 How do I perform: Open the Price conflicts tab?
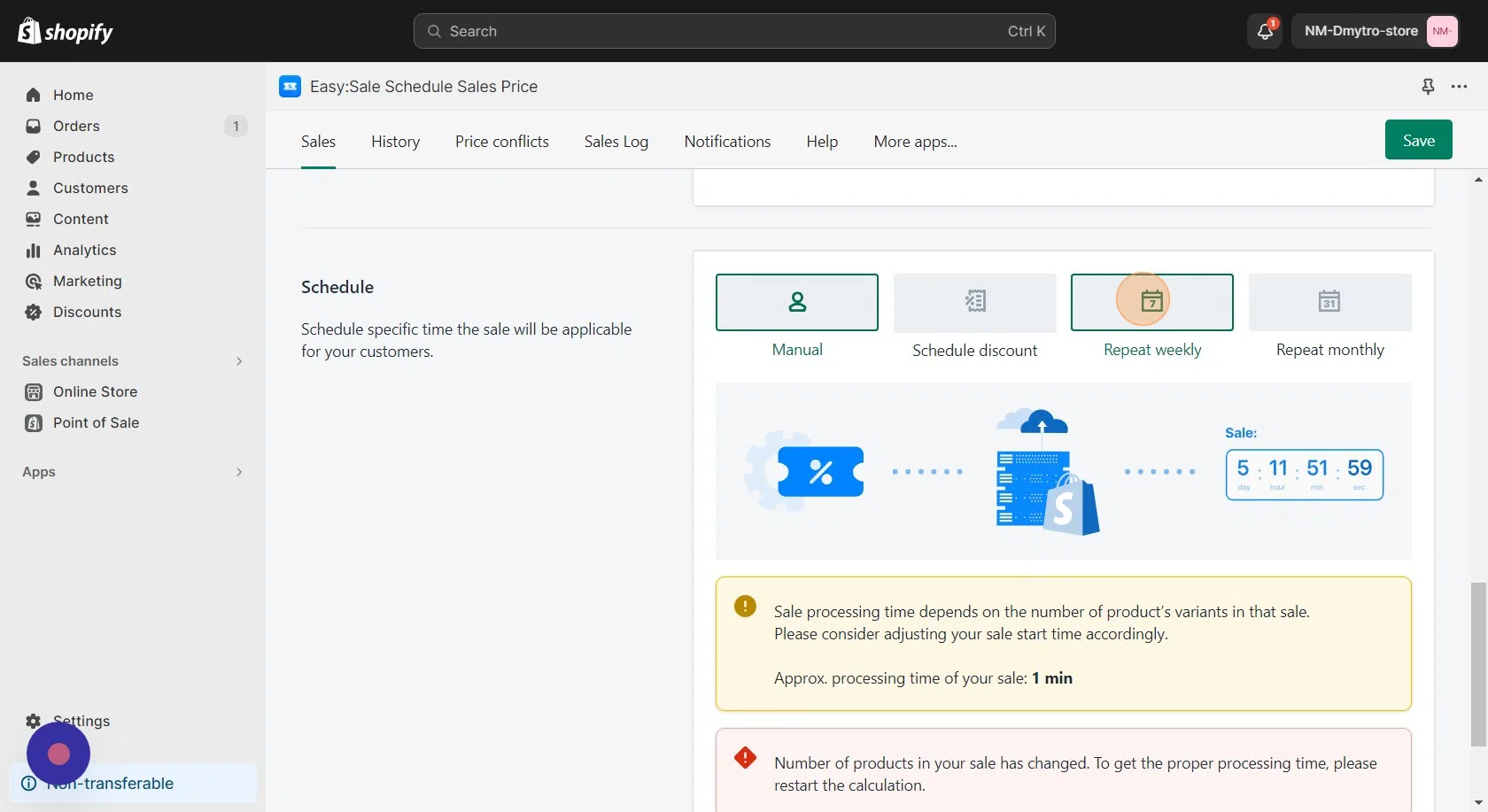click(501, 142)
